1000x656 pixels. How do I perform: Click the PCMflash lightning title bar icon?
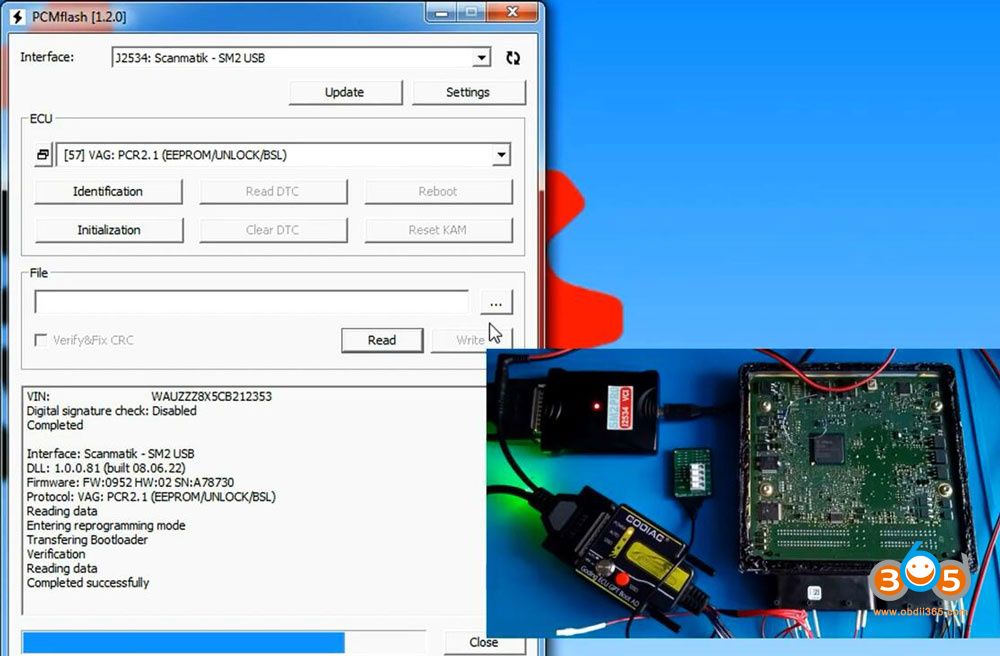click(17, 17)
